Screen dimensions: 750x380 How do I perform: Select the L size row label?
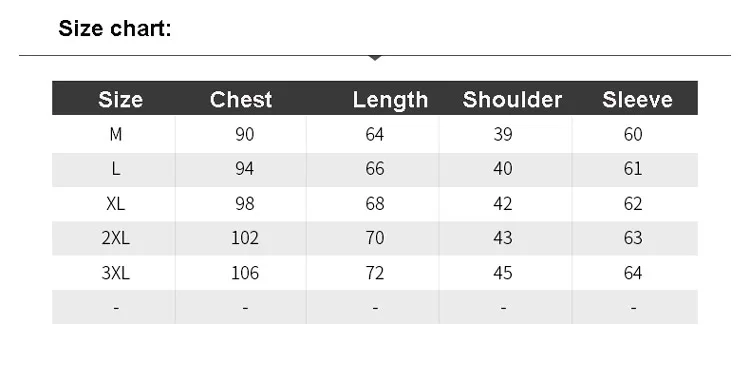(116, 169)
